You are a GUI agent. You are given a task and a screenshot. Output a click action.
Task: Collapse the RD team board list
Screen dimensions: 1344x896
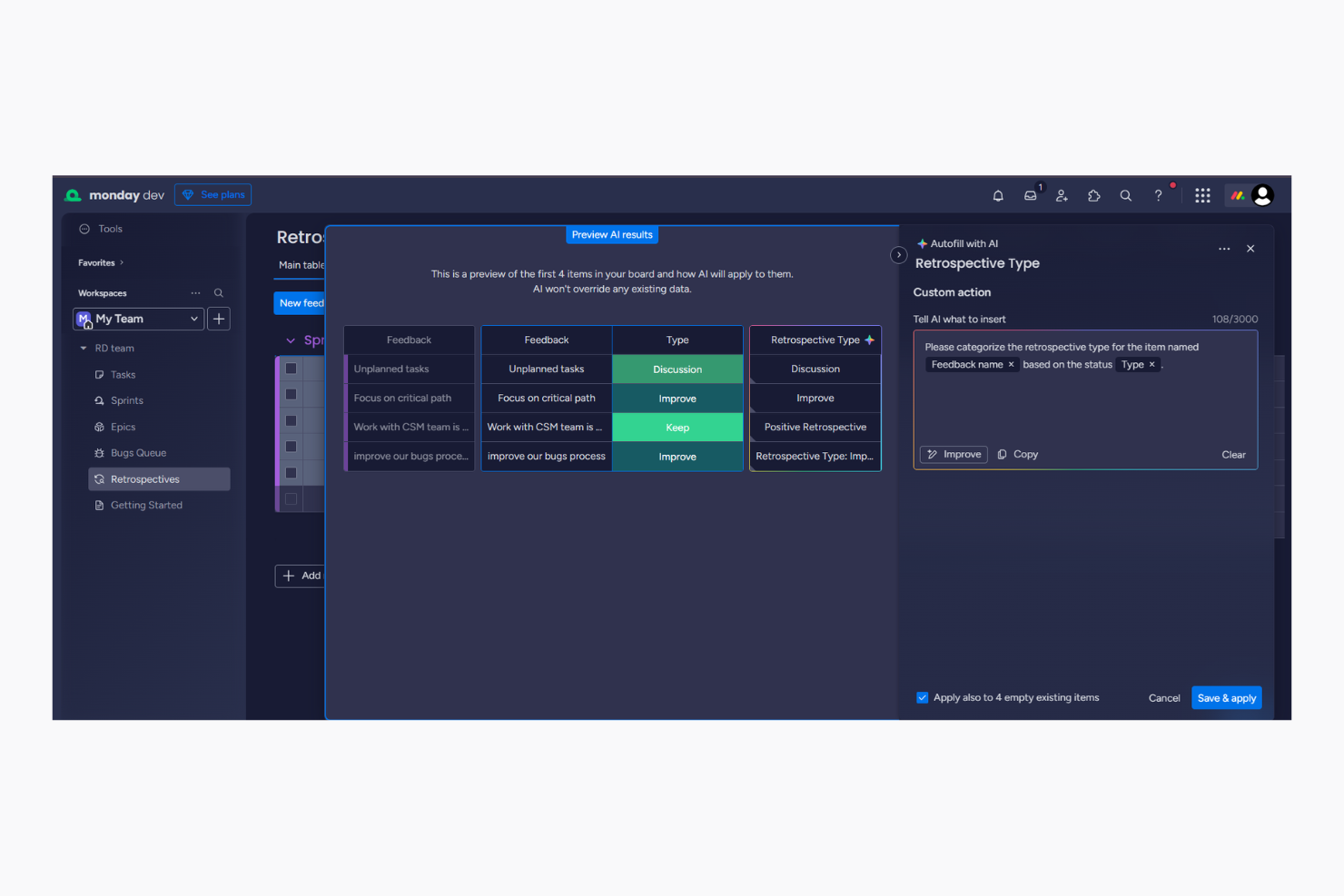pos(84,348)
